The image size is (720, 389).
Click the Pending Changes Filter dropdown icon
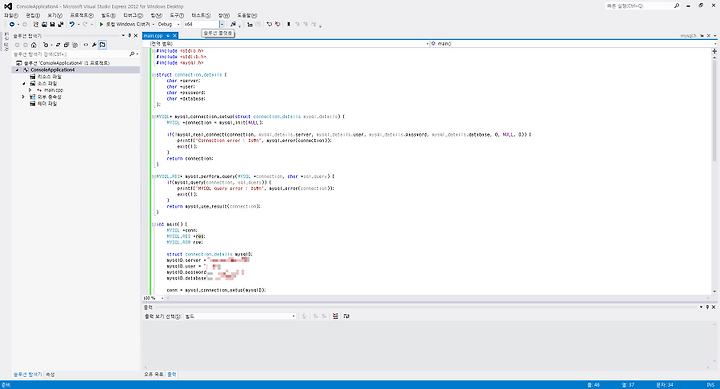click(52, 45)
